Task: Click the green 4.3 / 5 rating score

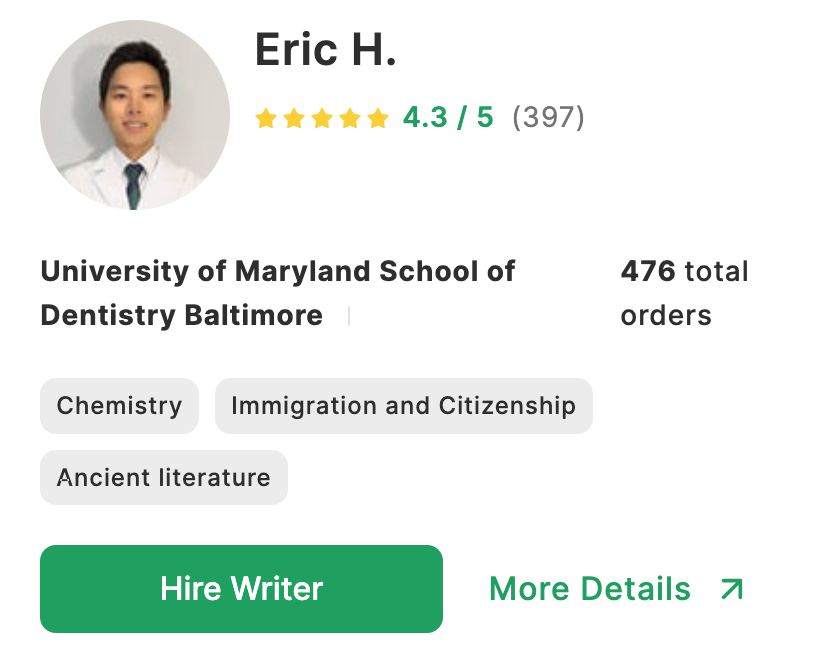Action: coord(448,118)
